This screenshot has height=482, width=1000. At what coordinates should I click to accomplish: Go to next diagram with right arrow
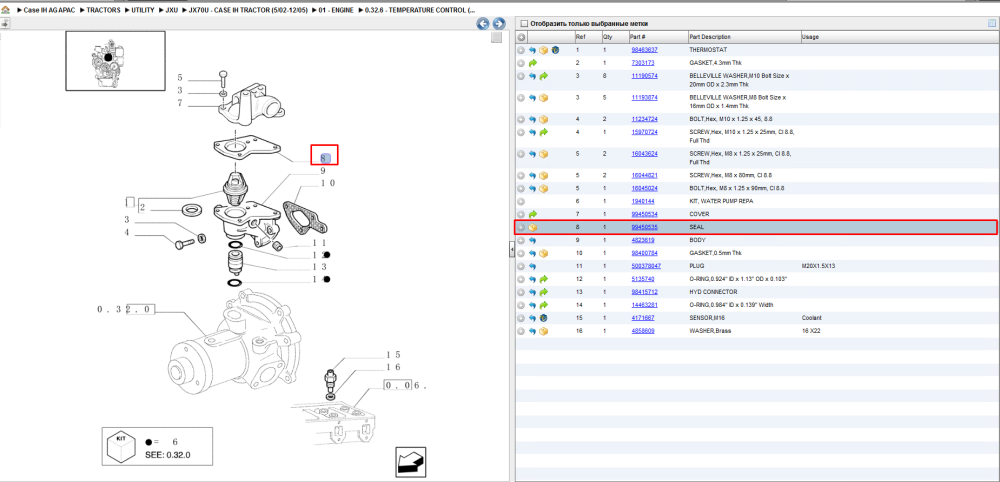tap(499, 24)
